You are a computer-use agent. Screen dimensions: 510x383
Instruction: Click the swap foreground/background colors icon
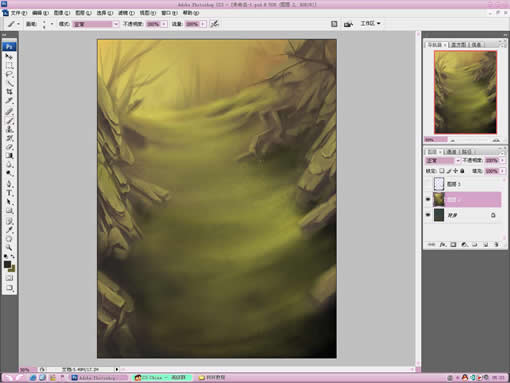pyautogui.click(x=13, y=256)
